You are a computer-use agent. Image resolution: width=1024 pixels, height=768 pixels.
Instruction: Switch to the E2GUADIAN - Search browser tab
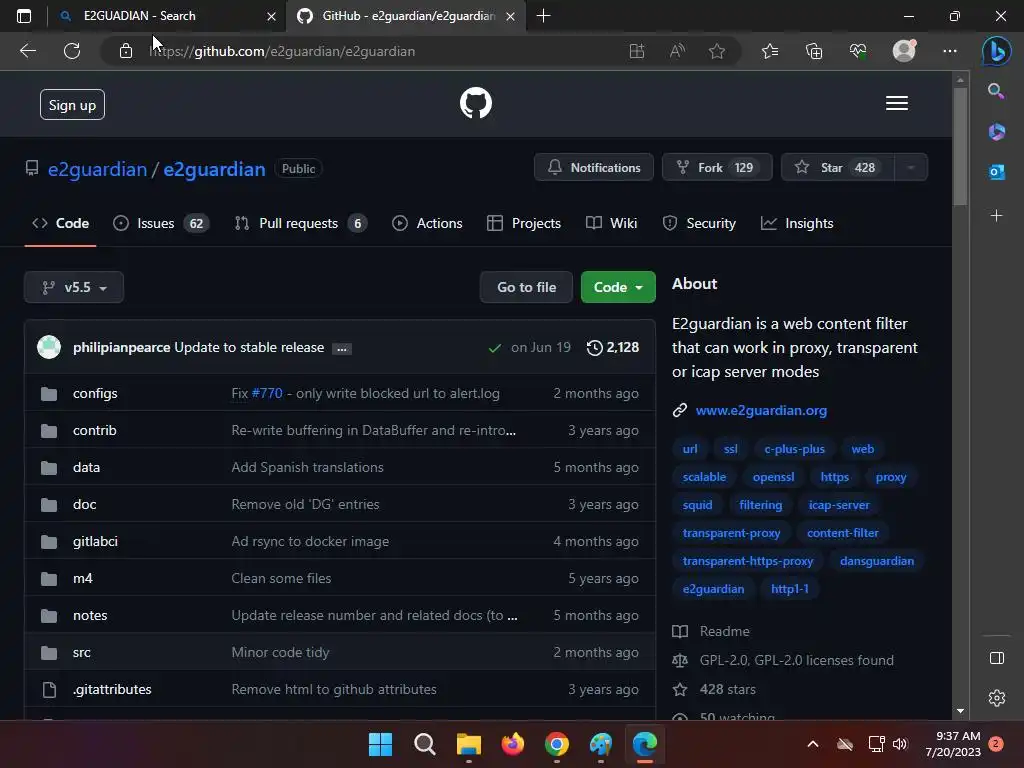coord(167,16)
